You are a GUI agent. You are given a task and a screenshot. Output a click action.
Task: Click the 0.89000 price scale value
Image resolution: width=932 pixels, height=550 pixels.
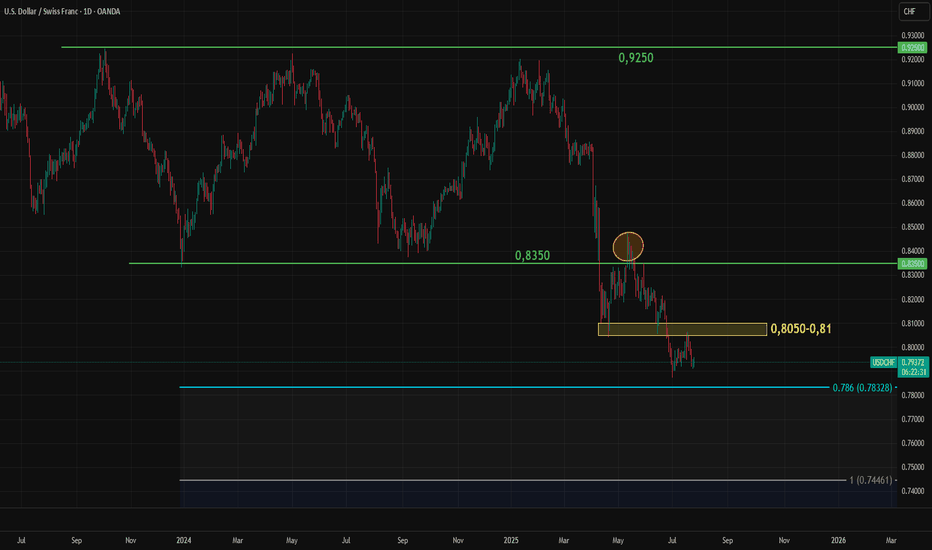[x=912, y=131]
